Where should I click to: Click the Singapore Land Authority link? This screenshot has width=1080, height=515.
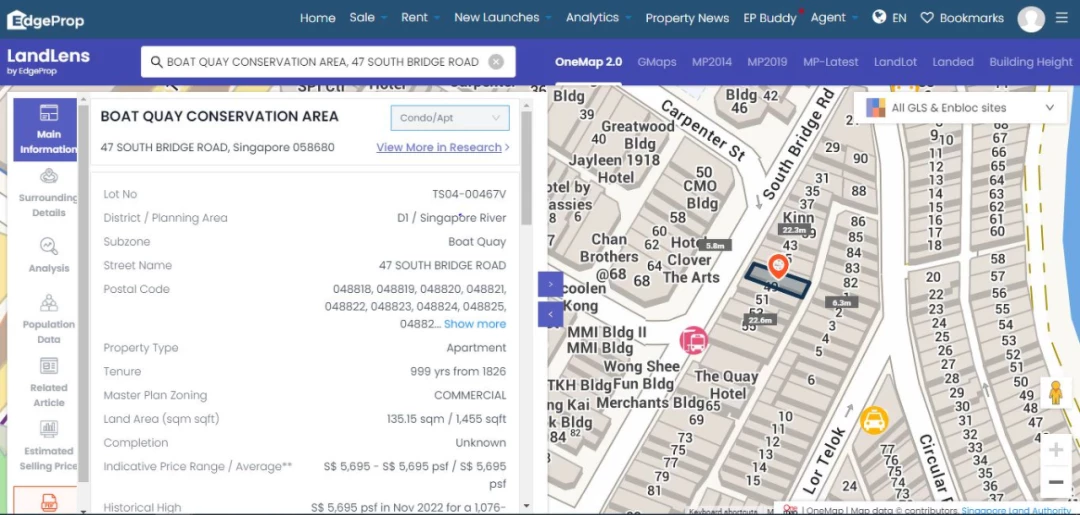tap(1016, 510)
